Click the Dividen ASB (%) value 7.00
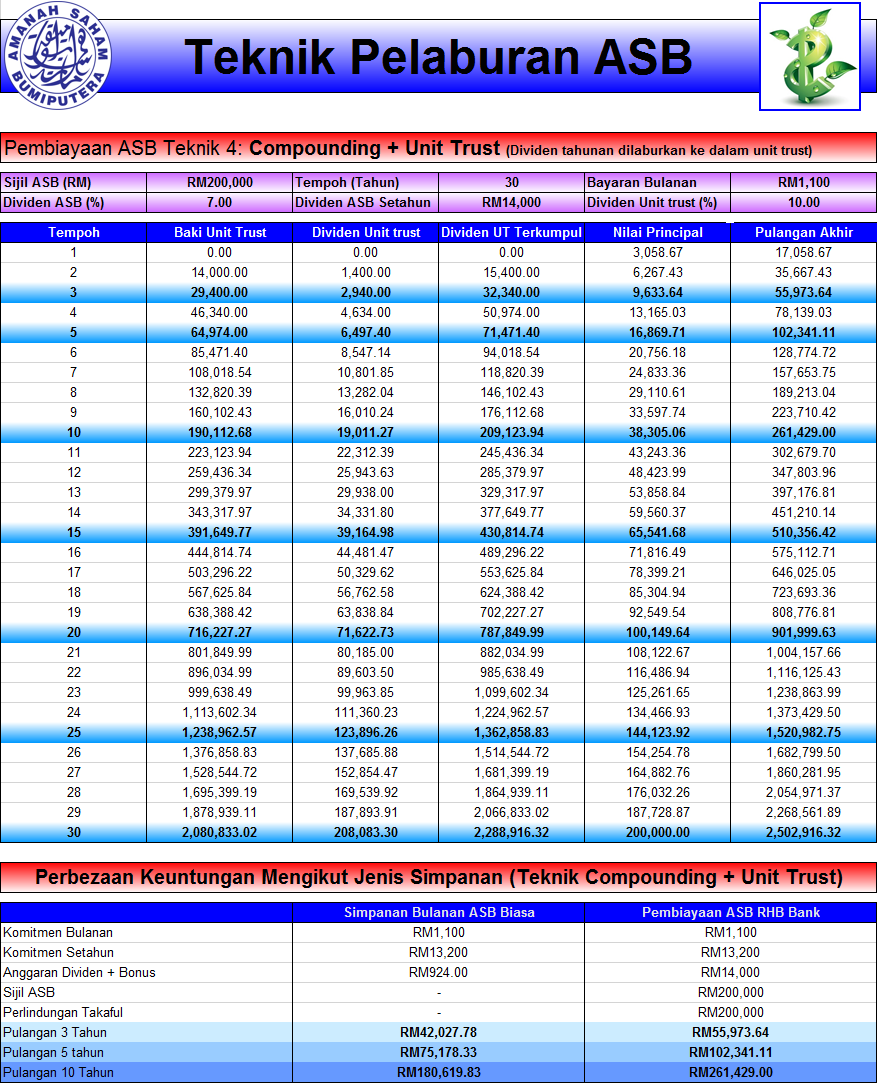877x1083 pixels. click(x=220, y=202)
